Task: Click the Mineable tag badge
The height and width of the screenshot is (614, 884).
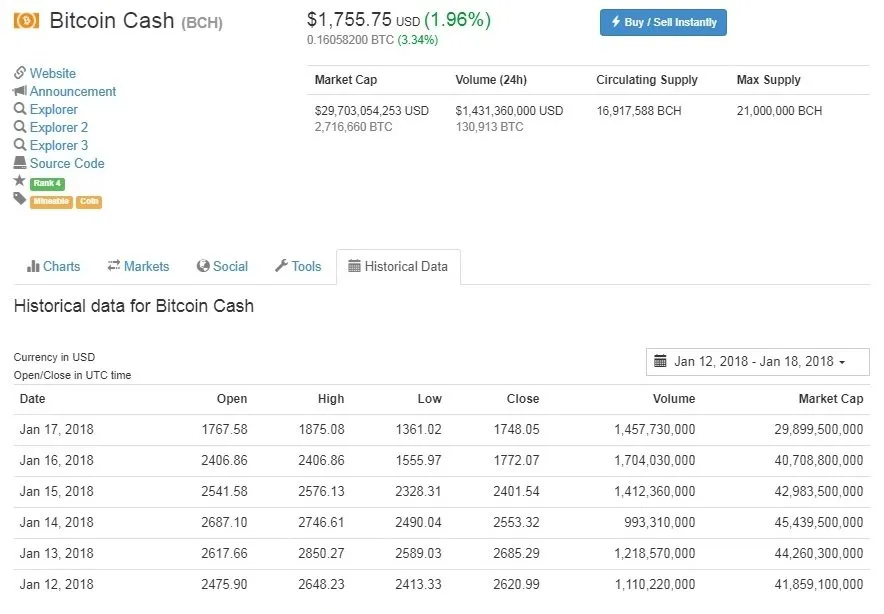Action: pos(51,201)
